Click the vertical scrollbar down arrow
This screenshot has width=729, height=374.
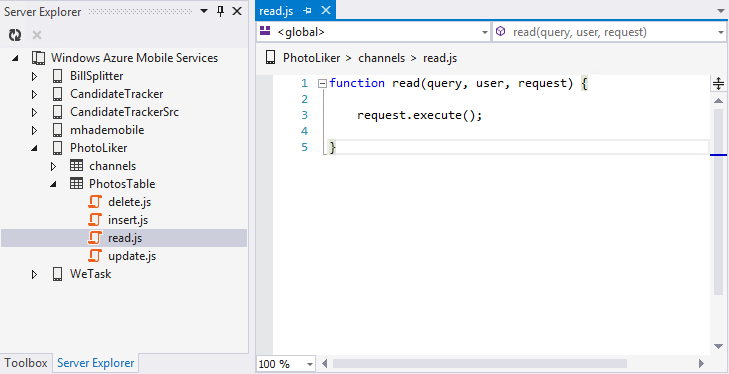719,347
